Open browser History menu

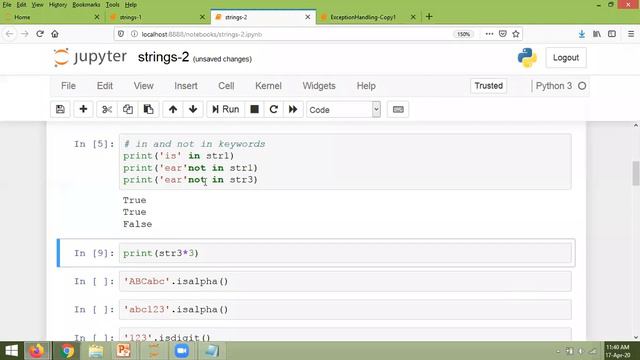click(x=58, y=4)
